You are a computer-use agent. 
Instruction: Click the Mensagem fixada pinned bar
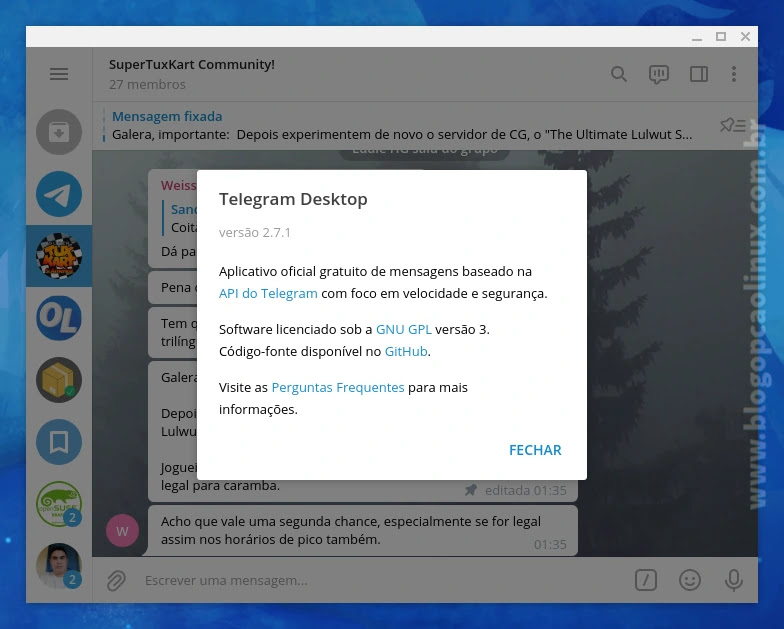[x=402, y=126]
